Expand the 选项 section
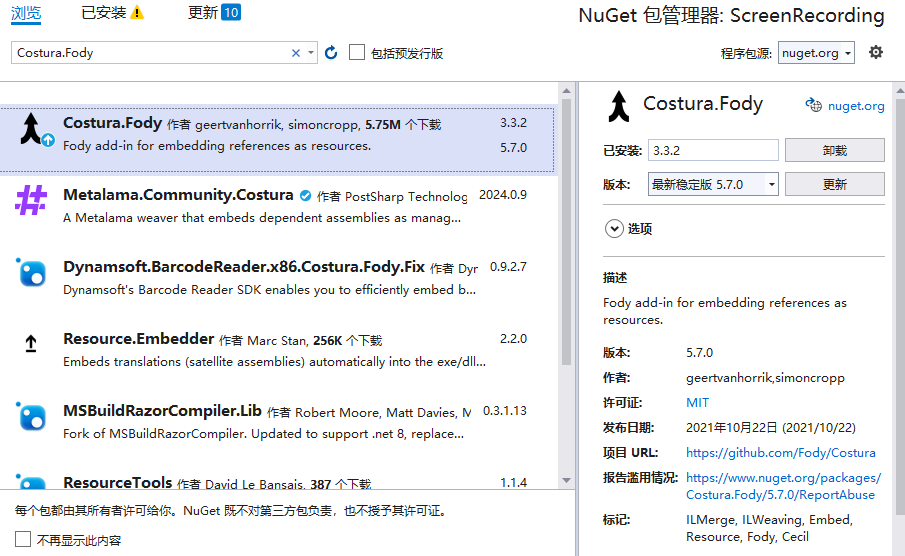This screenshot has height=556, width=905. click(x=614, y=229)
